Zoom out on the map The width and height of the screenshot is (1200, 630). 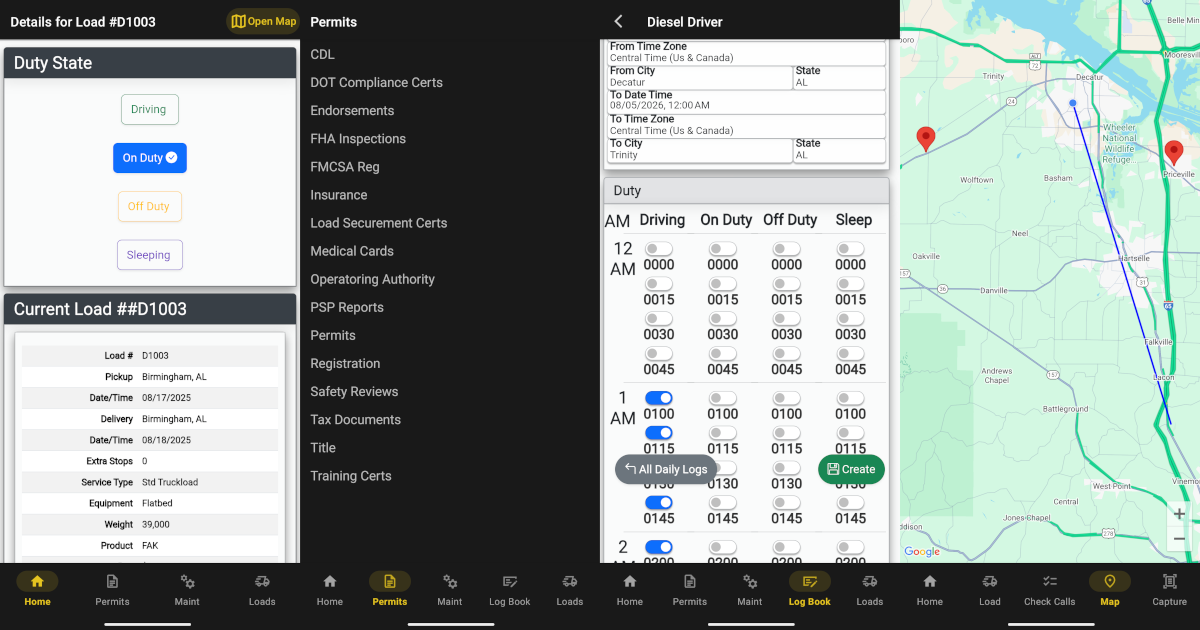pyautogui.click(x=1179, y=539)
